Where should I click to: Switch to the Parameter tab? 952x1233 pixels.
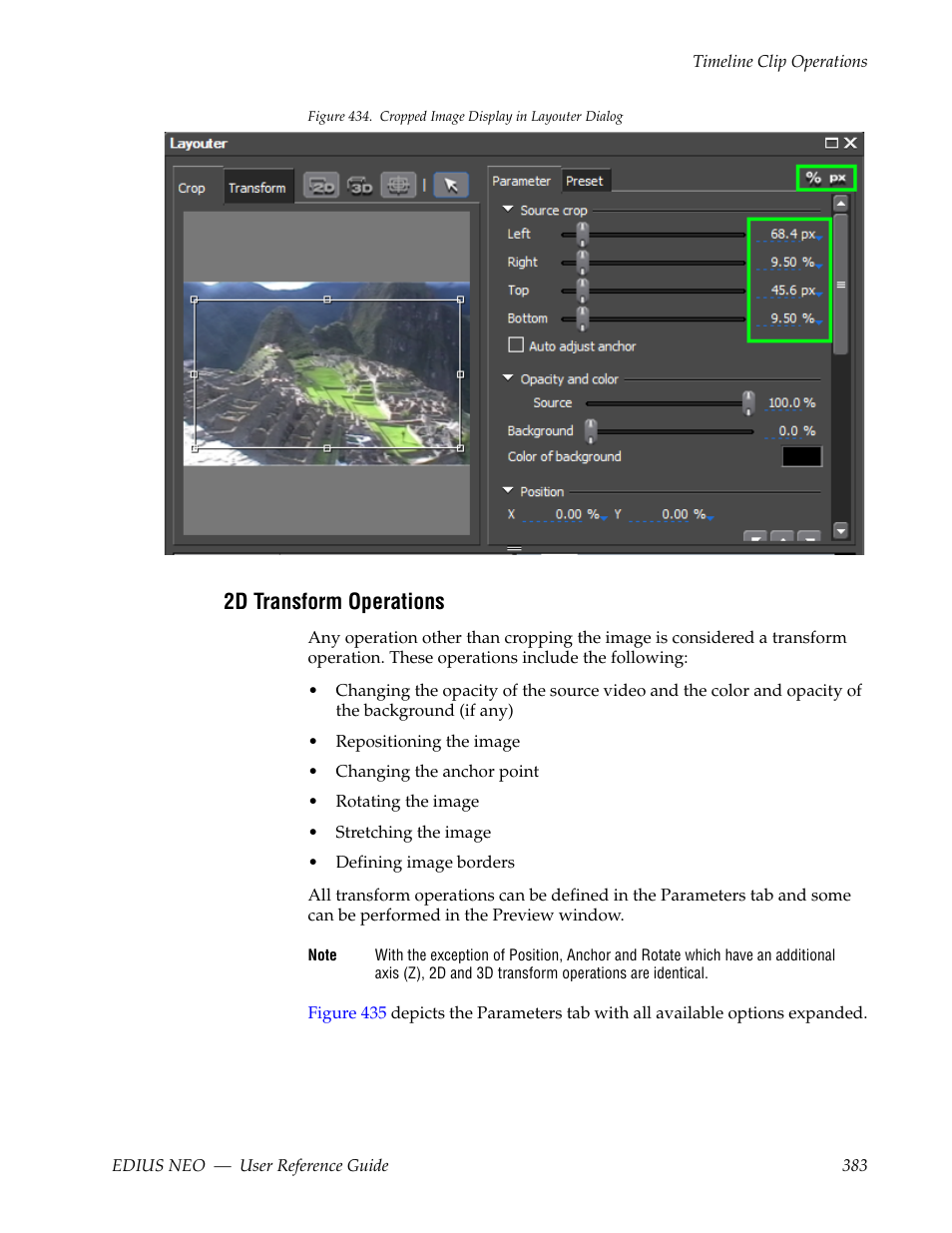click(x=522, y=180)
